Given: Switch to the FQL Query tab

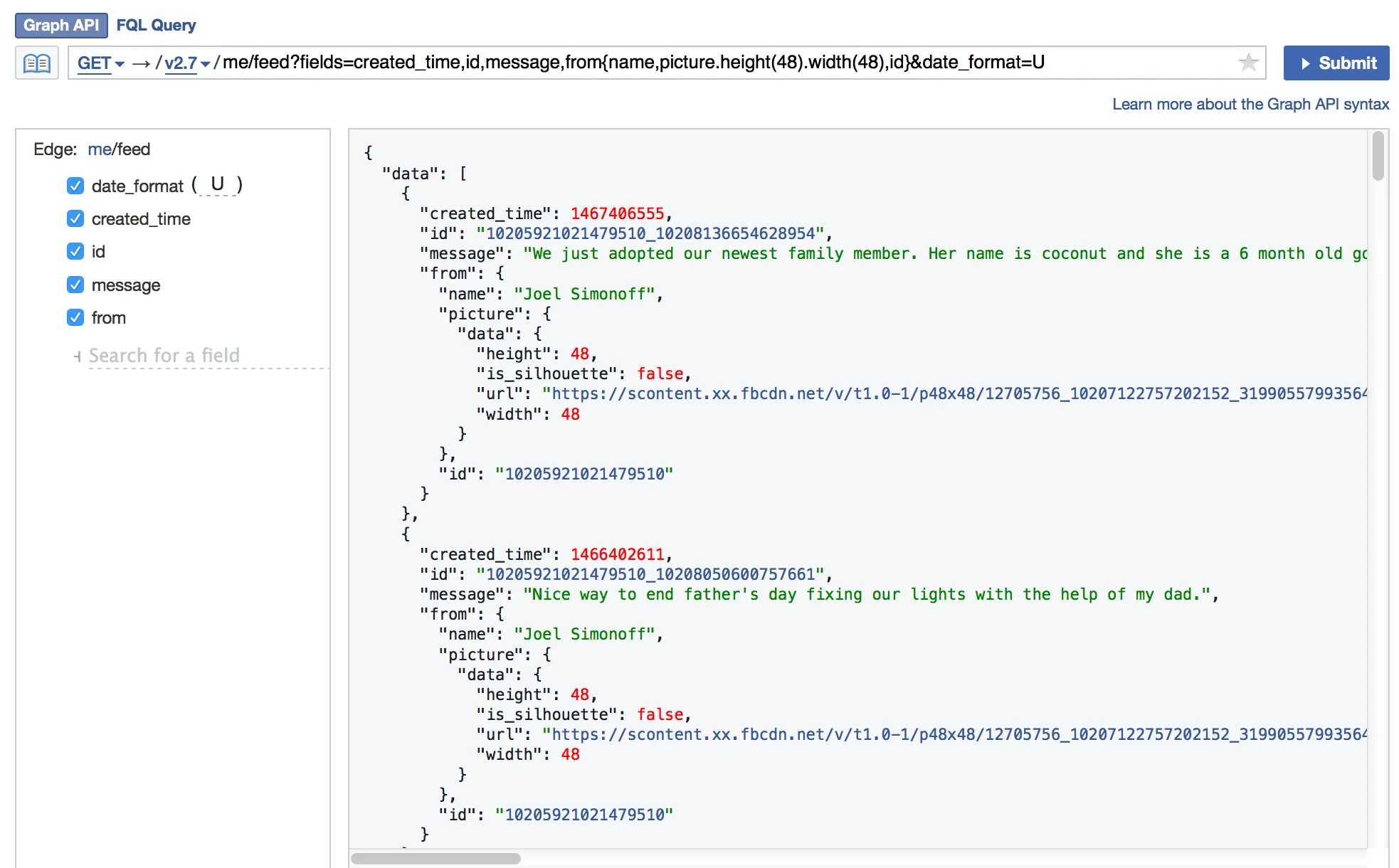Looking at the screenshot, I should (156, 25).
